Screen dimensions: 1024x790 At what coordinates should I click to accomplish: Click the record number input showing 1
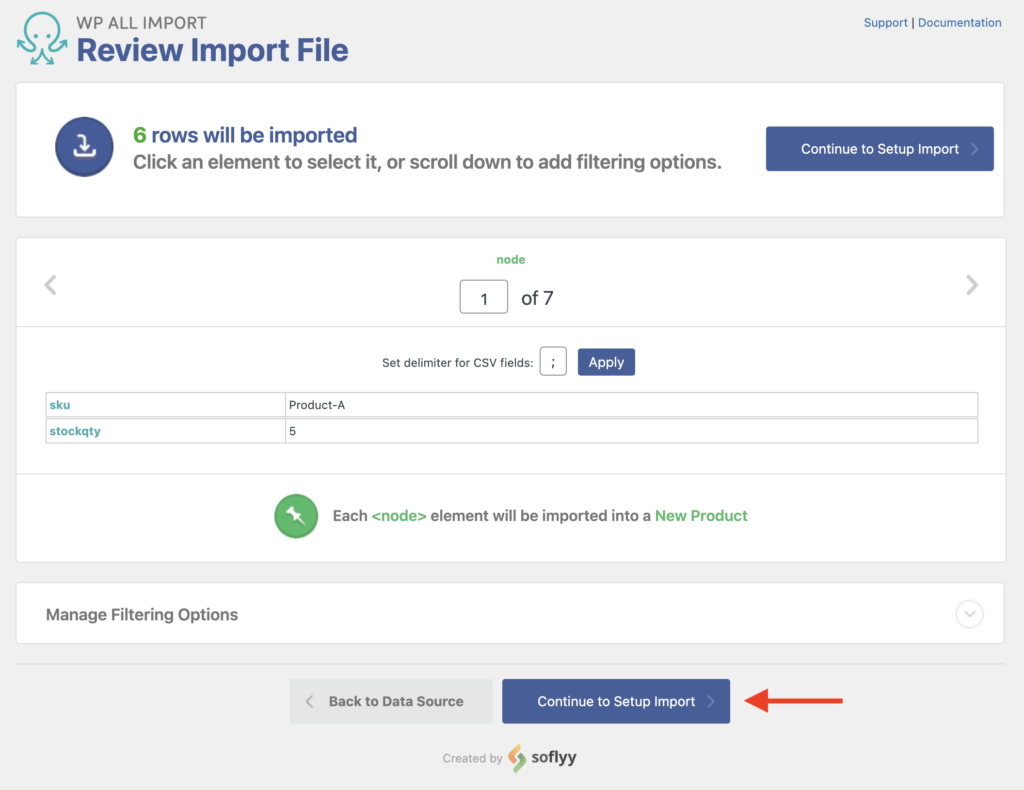click(x=483, y=297)
